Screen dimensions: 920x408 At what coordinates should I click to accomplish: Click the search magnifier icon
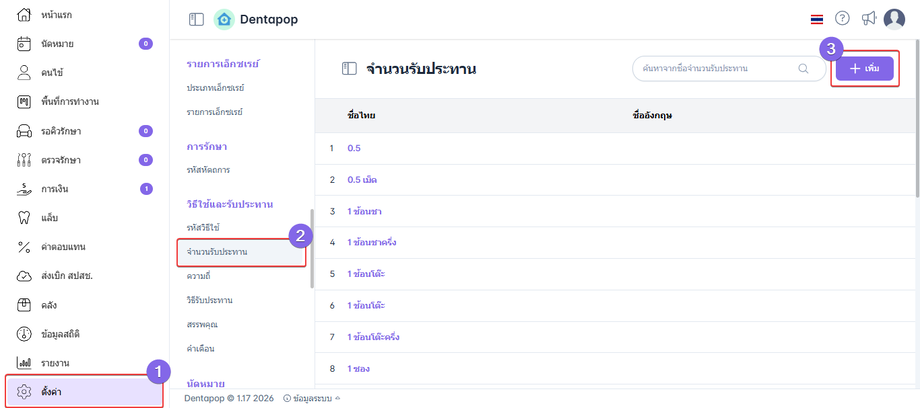tap(803, 69)
